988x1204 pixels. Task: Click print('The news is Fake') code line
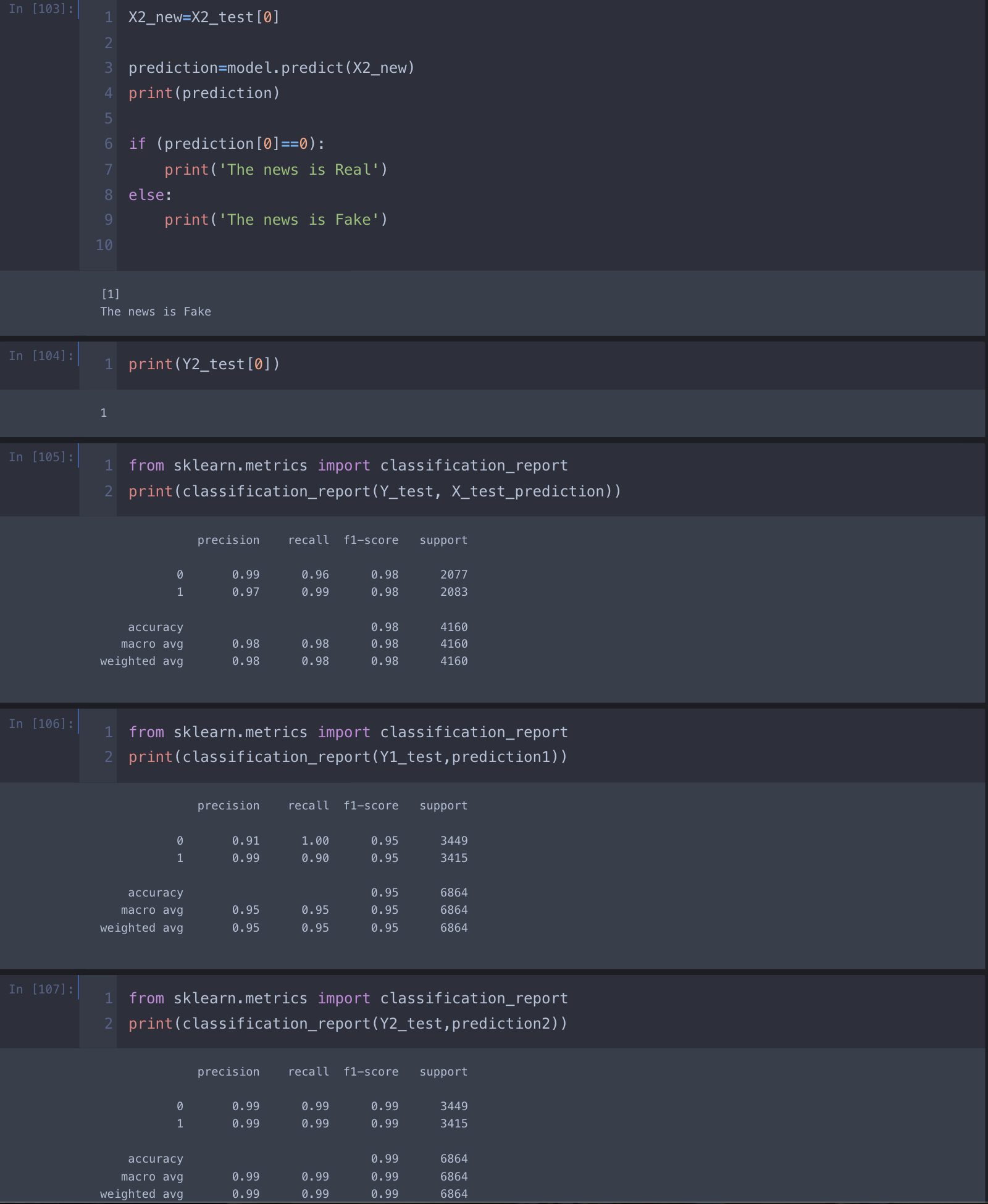(x=275, y=220)
